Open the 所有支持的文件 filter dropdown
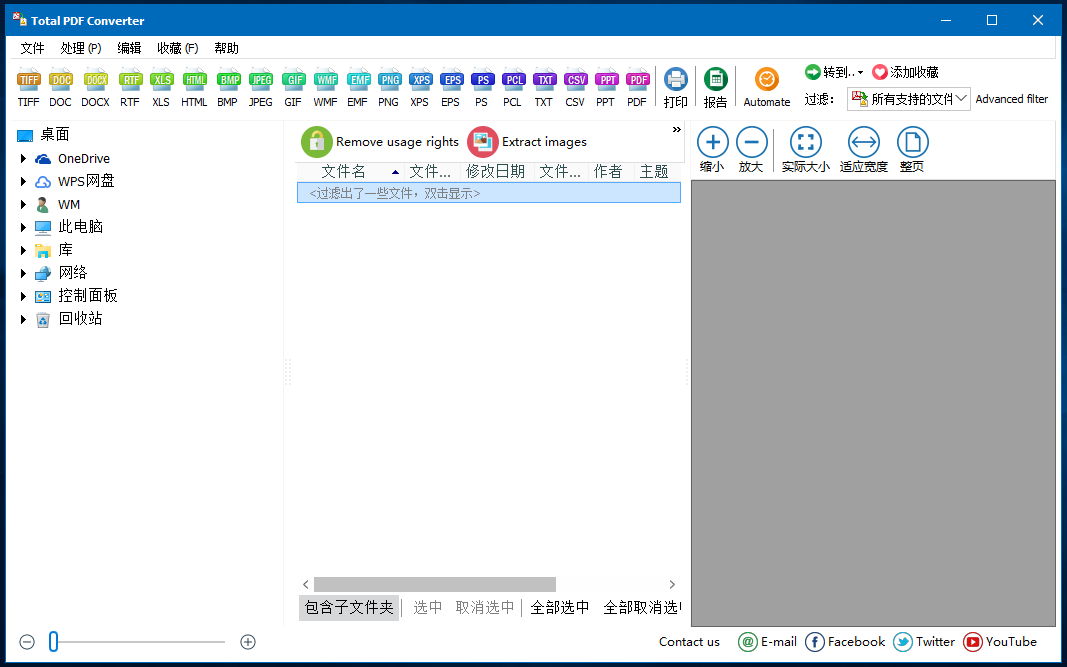The width and height of the screenshot is (1067, 667). pyautogui.click(x=910, y=98)
